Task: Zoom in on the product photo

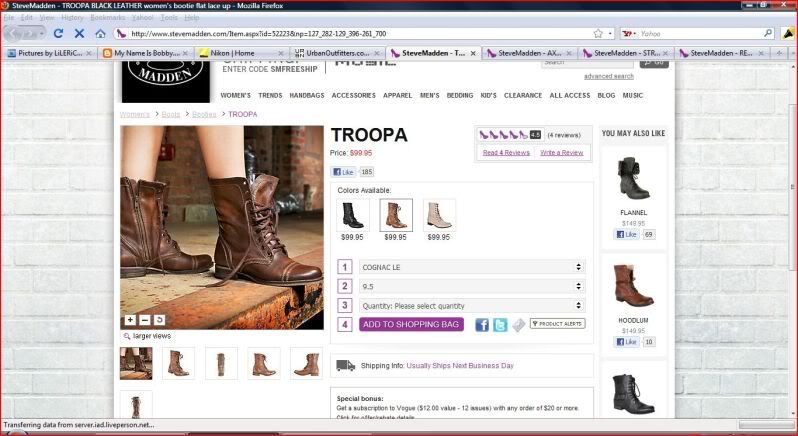Action: coord(130,320)
